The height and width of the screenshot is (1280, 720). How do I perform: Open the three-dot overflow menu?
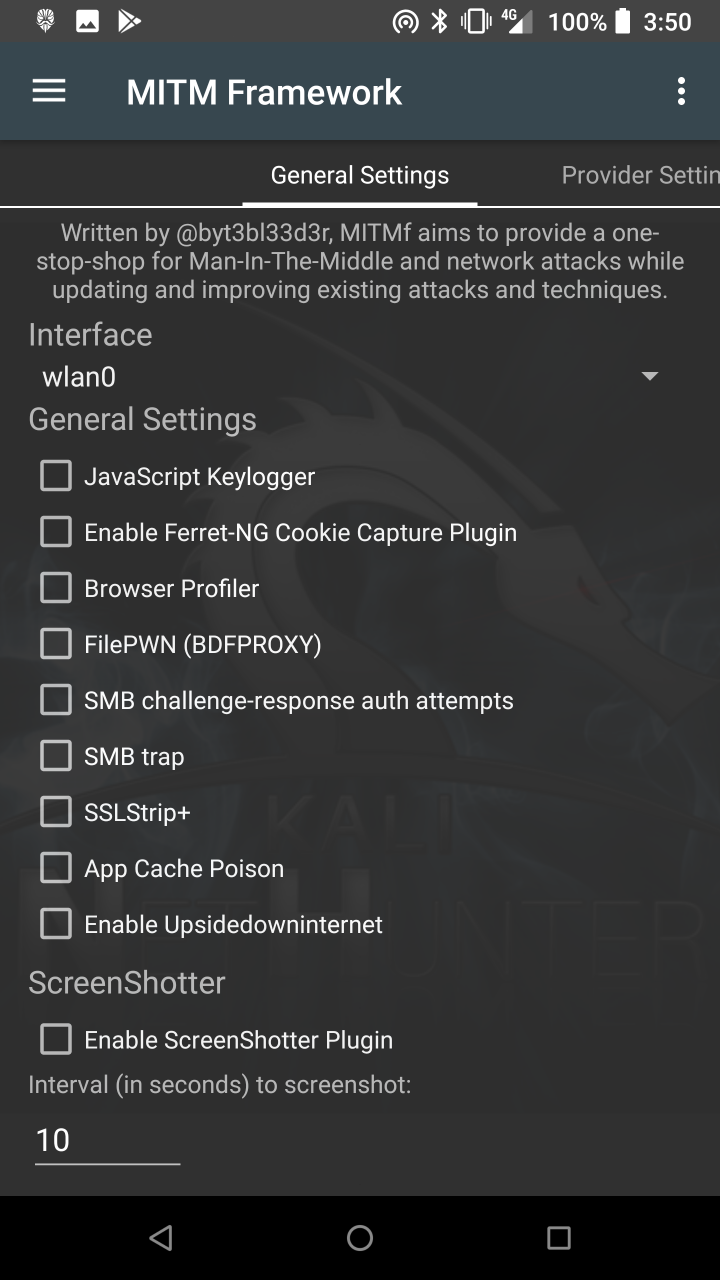[681, 92]
